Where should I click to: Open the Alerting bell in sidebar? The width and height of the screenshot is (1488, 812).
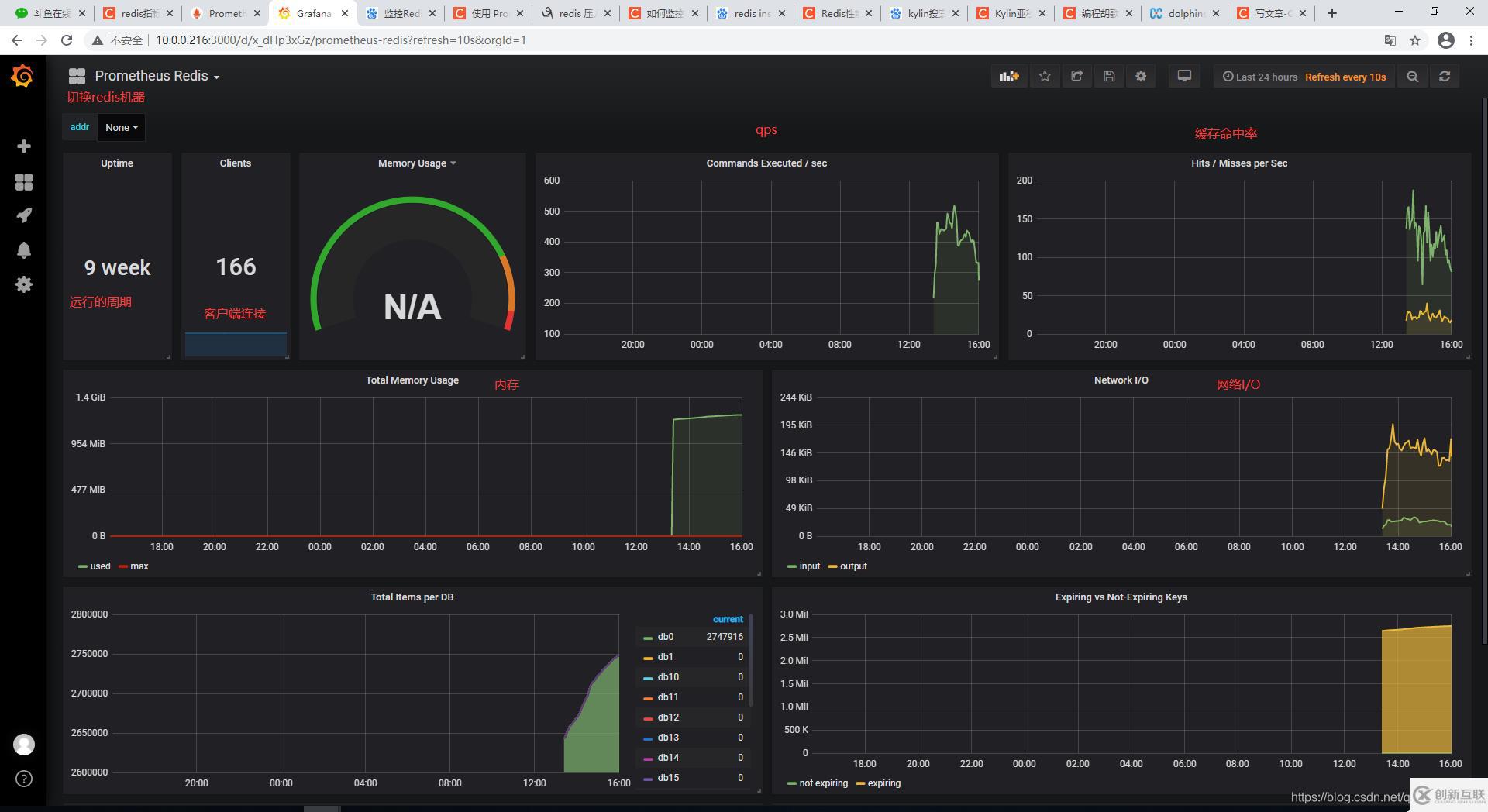pos(24,249)
